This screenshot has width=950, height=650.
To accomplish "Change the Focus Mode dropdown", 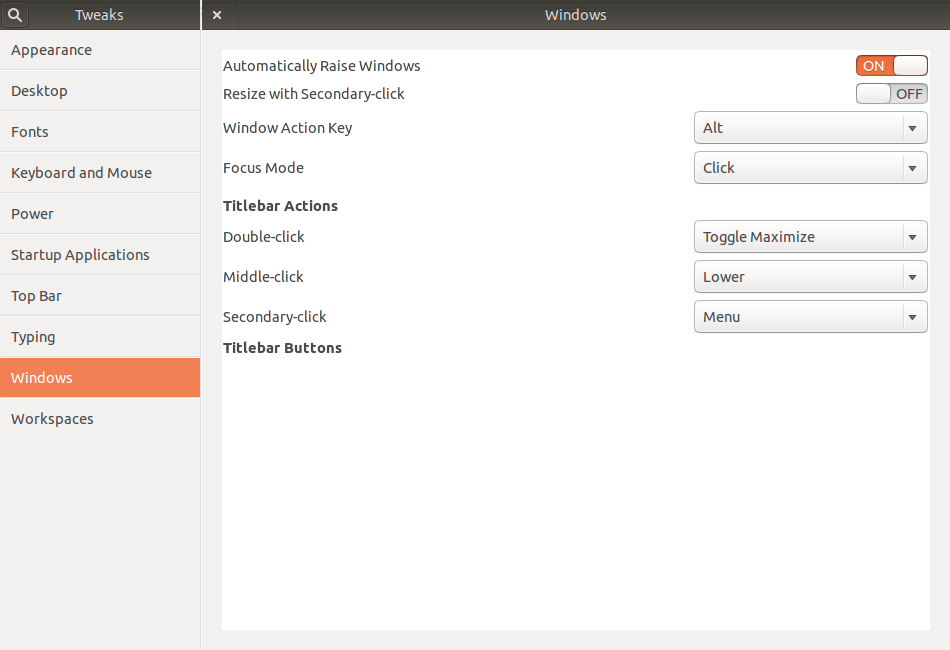I will (x=810, y=168).
